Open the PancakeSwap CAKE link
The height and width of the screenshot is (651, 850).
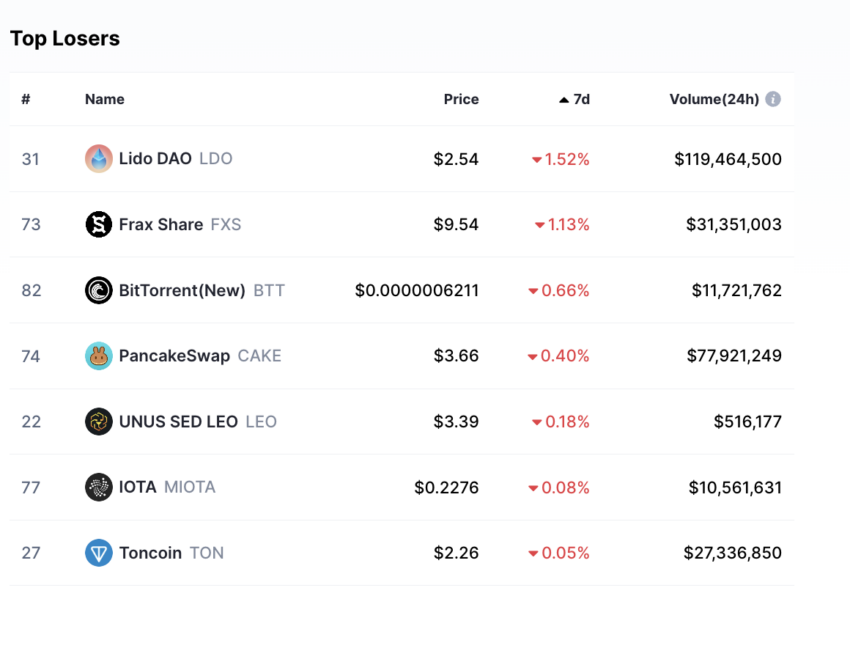[200, 356]
